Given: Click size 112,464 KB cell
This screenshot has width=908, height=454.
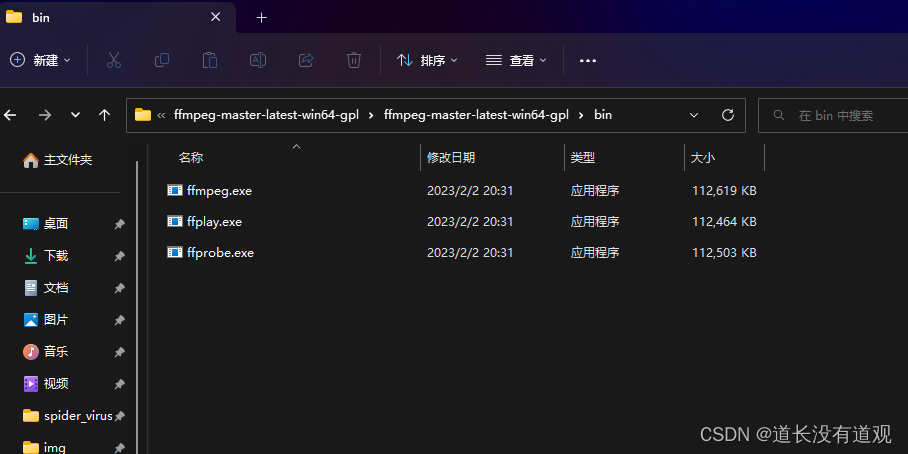Looking at the screenshot, I should pos(724,222).
